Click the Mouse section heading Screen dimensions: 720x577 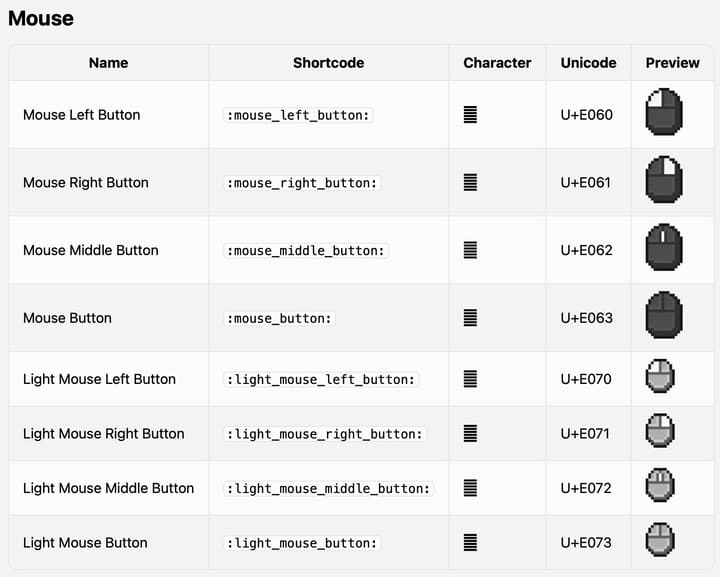[40, 18]
